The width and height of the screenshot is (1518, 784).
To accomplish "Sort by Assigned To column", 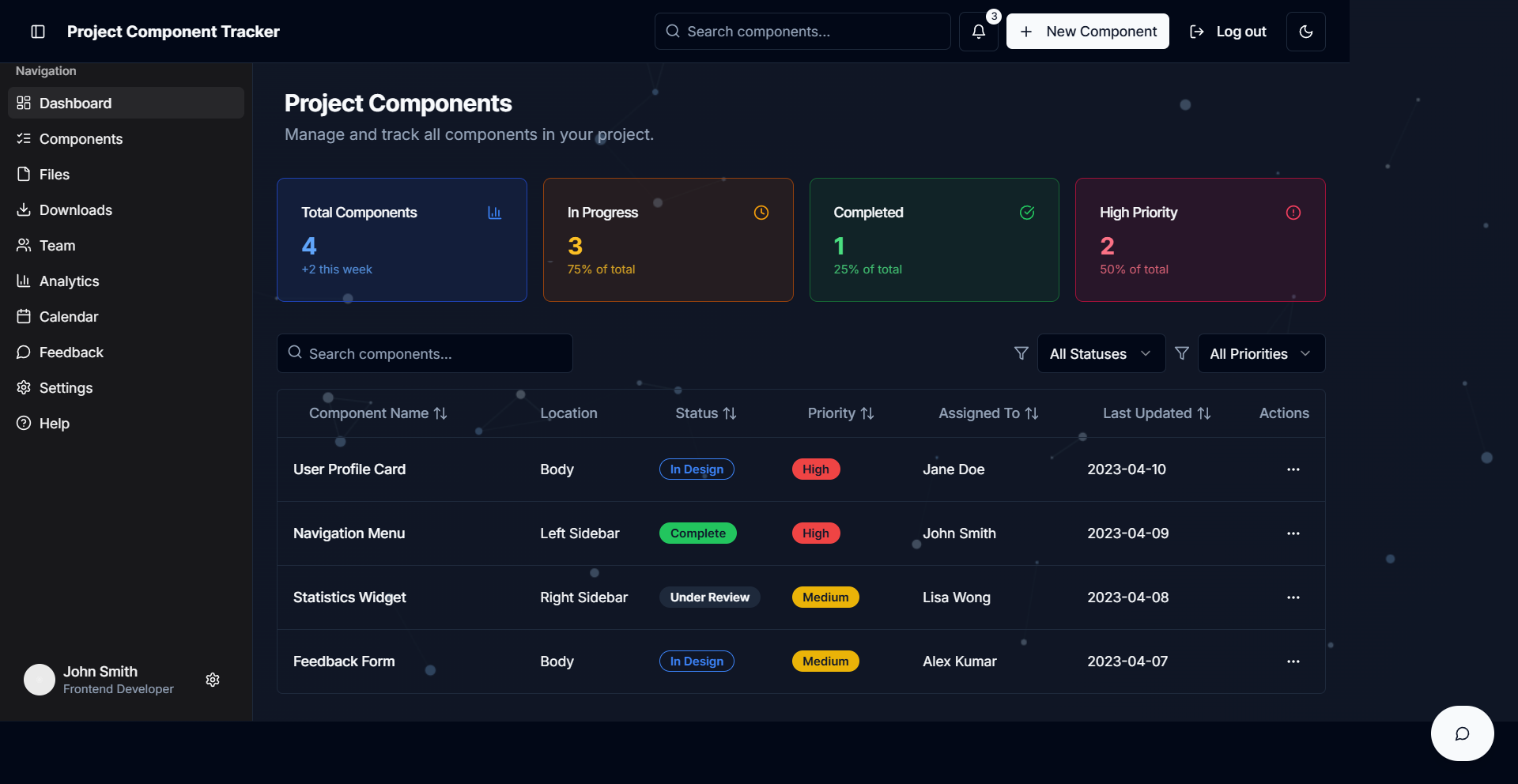I will click(x=988, y=413).
